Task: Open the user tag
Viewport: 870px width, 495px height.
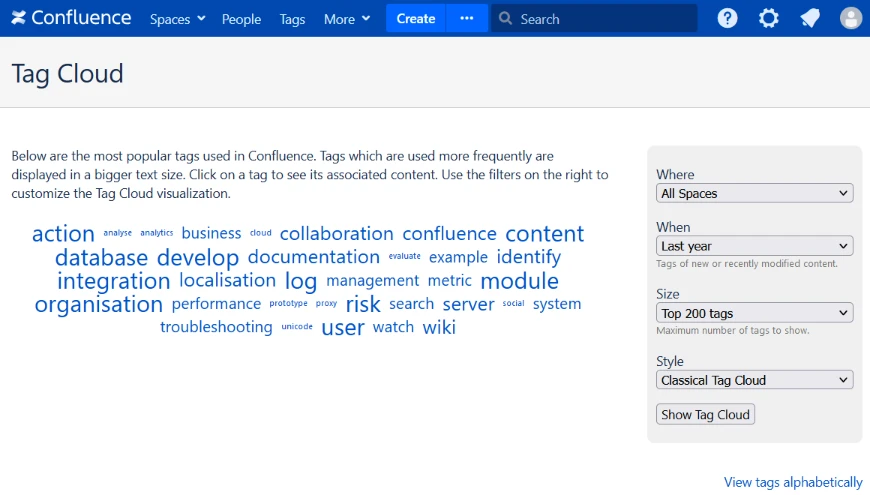Action: tap(343, 328)
